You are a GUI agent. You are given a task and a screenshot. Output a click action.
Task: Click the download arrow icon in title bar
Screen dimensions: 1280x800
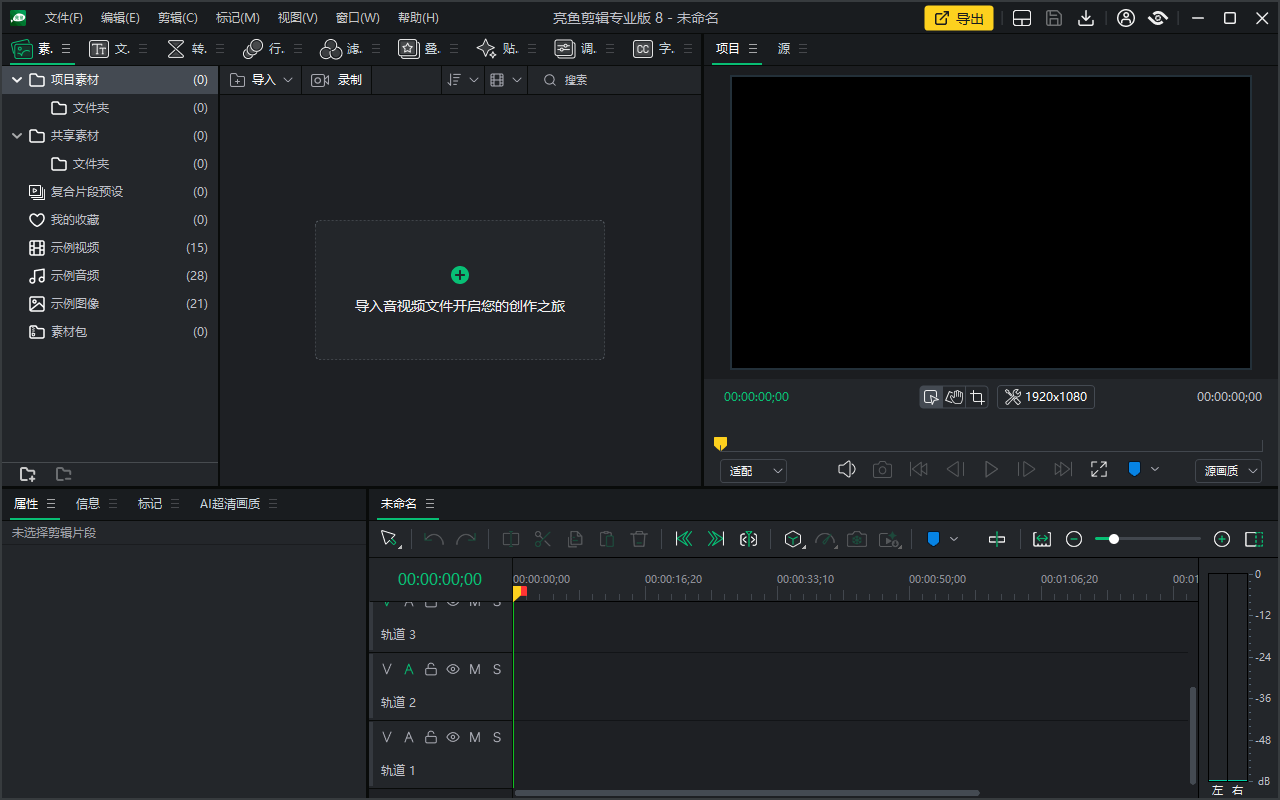1086,18
